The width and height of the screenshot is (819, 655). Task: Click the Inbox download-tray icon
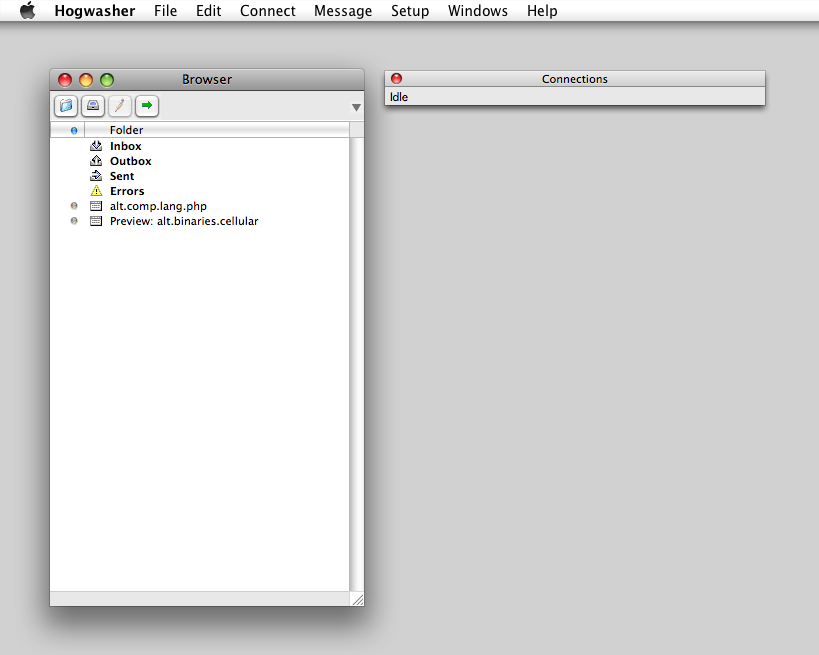96,146
